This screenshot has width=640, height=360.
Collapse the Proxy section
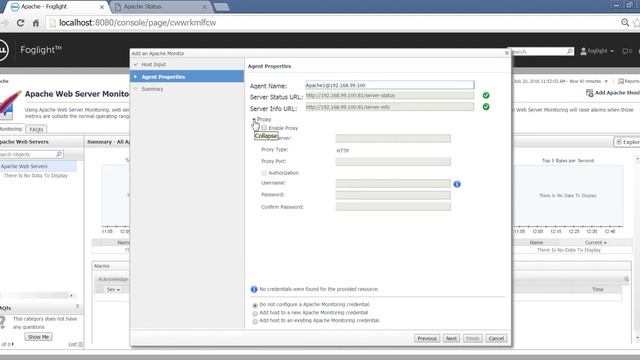(254, 119)
